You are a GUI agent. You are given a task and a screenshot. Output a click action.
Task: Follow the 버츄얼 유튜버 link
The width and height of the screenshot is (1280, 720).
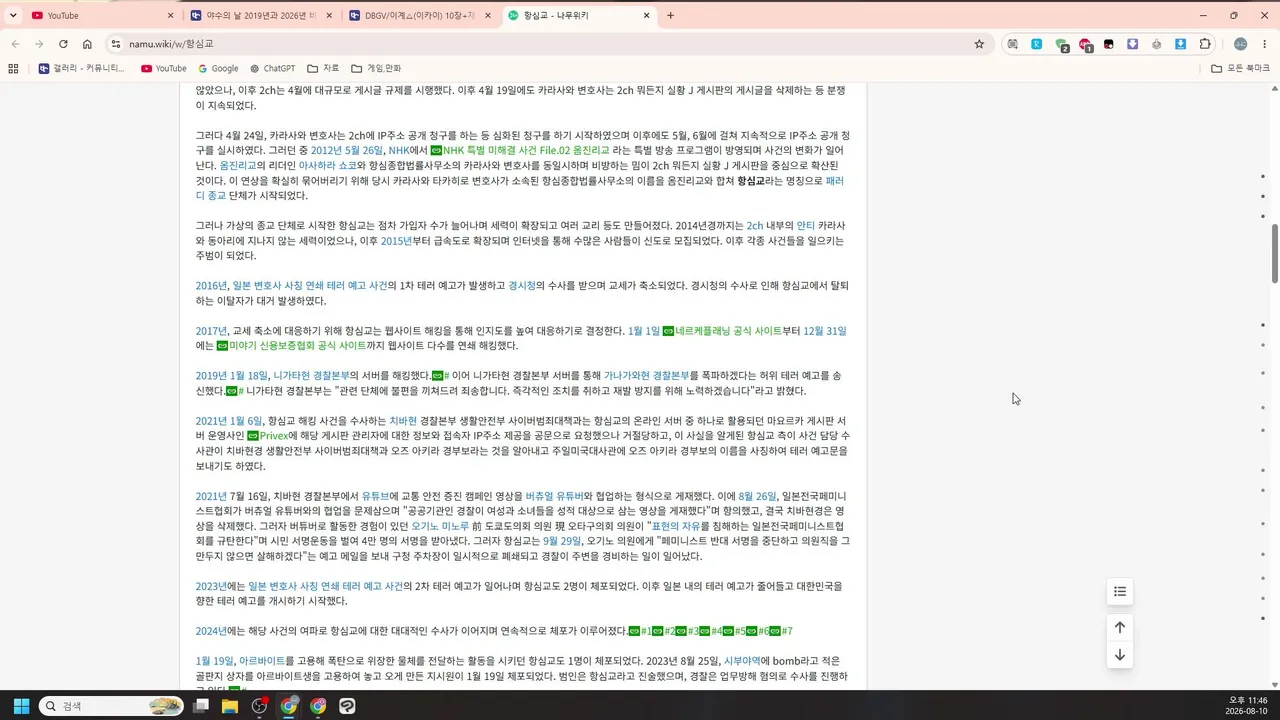coord(555,495)
